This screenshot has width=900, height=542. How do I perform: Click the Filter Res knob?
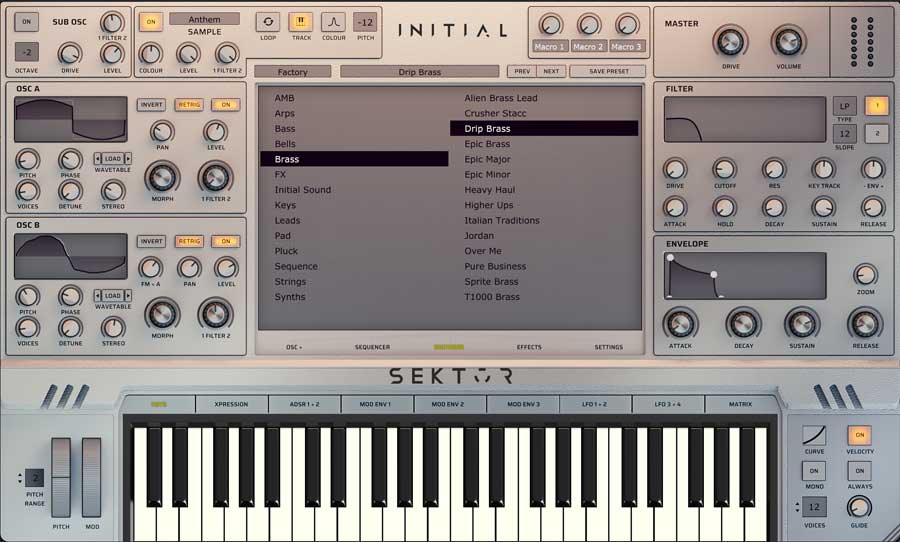(774, 170)
